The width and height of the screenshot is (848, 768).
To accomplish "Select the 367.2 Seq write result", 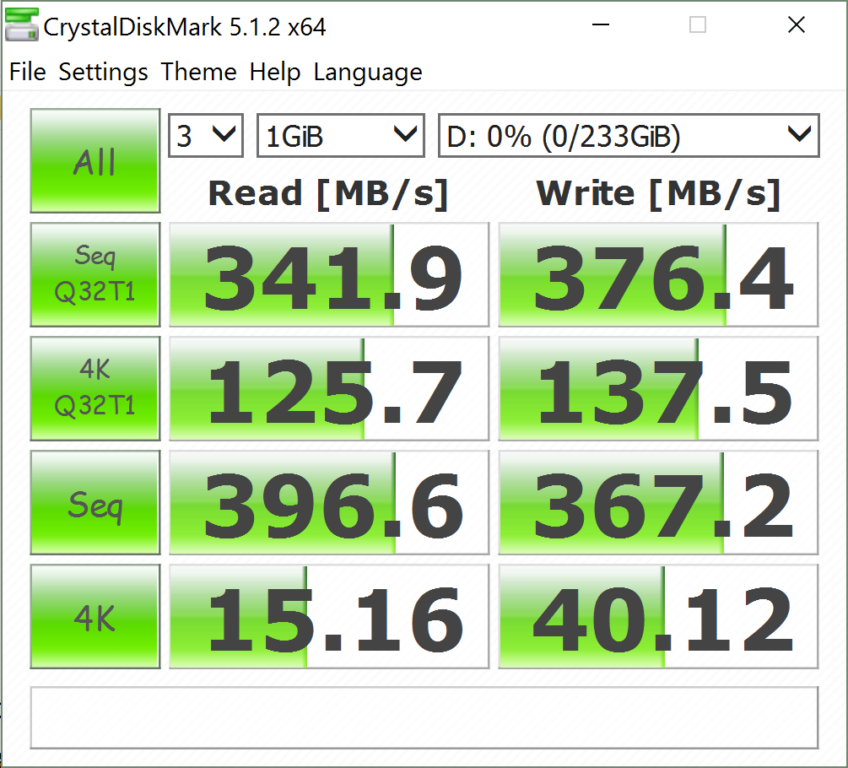I will (658, 502).
